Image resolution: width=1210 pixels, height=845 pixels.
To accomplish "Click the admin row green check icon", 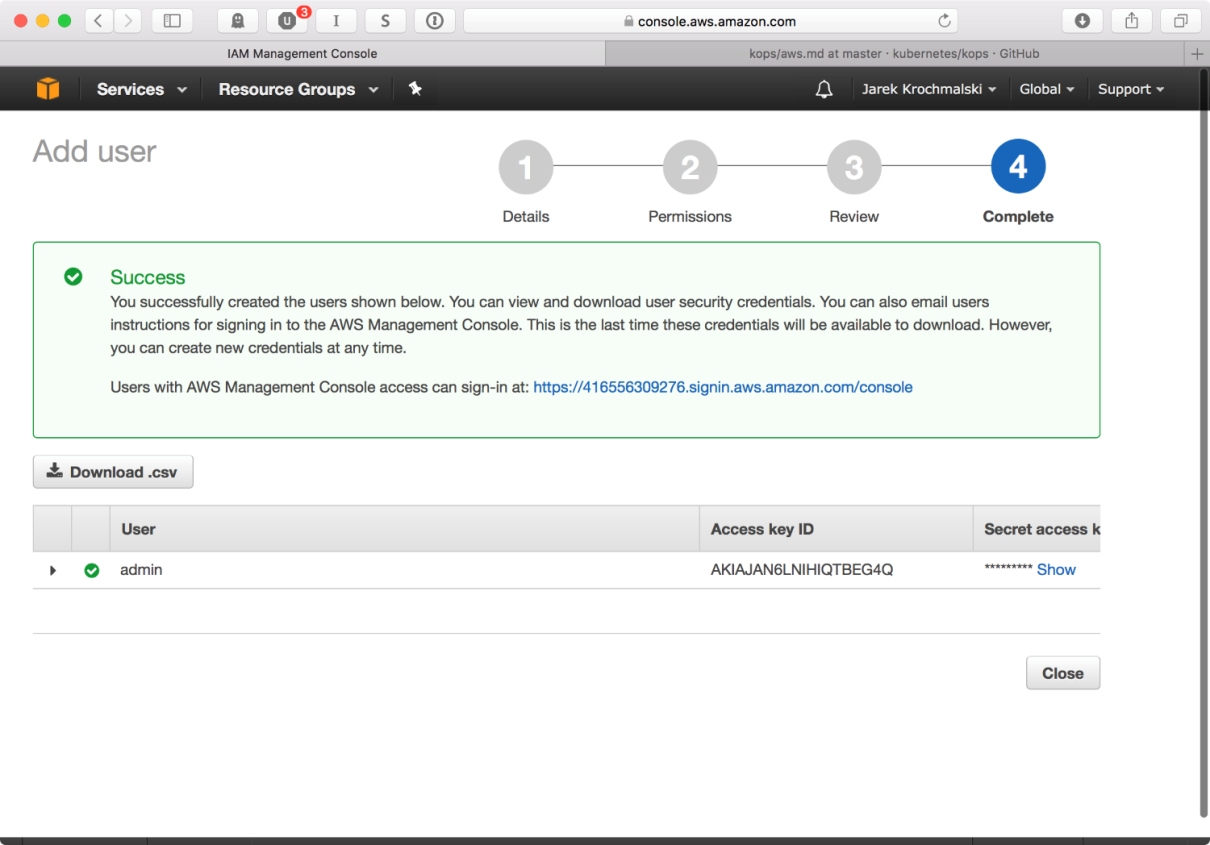I will coord(92,570).
